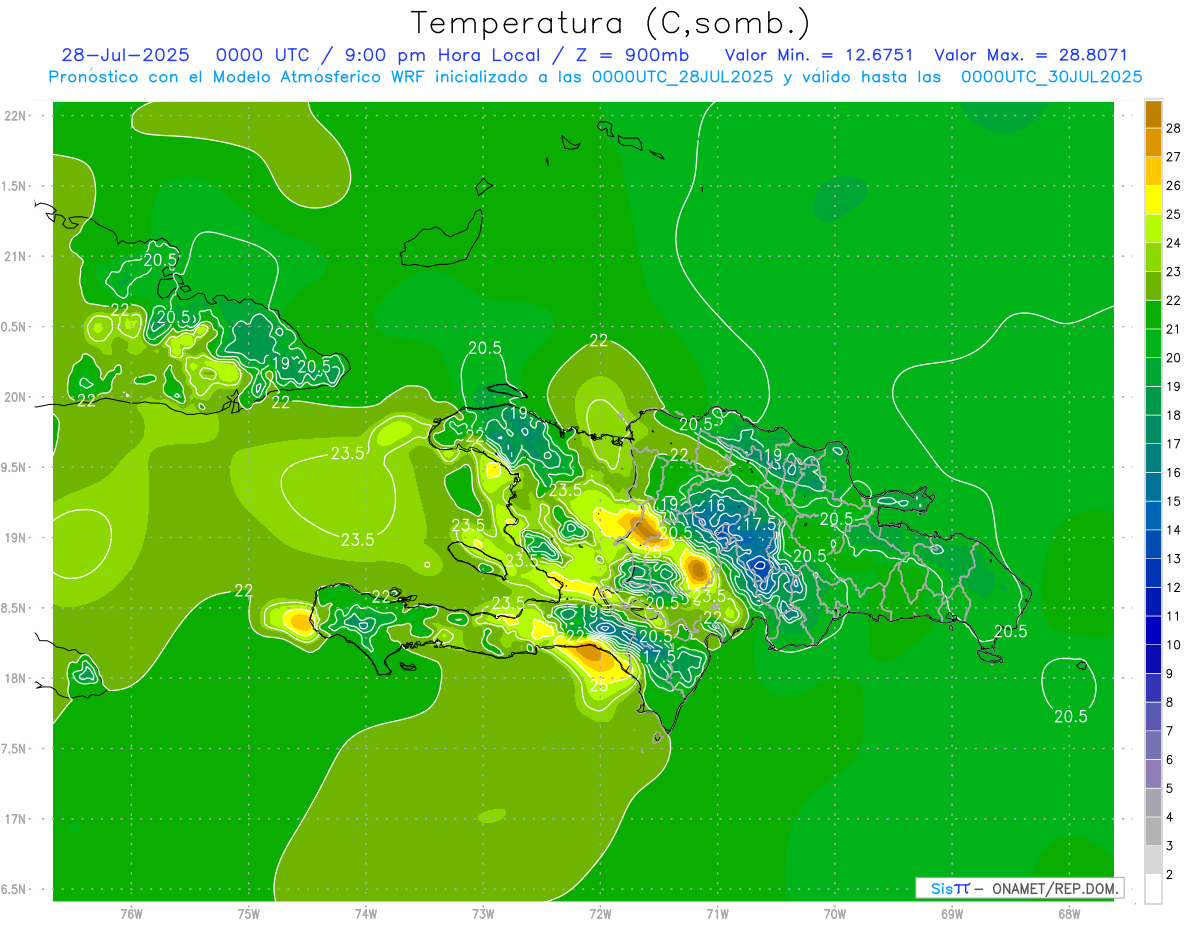Click the '16' contour label on the map
Image resolution: width=1200 pixels, height=927 pixels.
[x=716, y=506]
